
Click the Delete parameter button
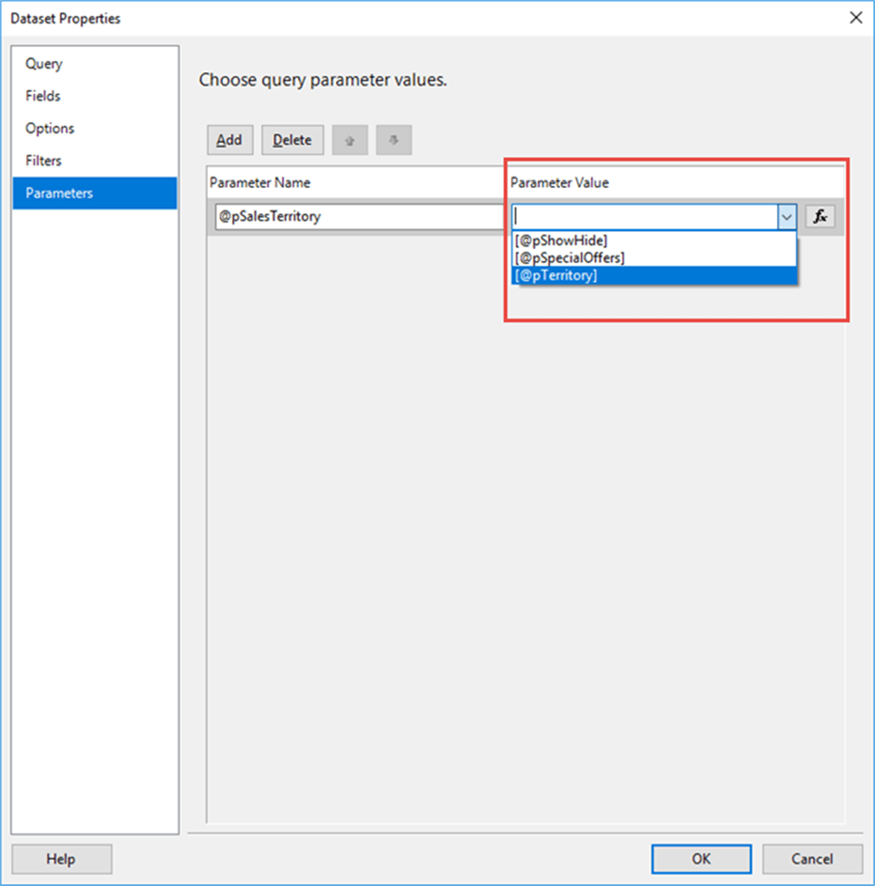[x=292, y=140]
